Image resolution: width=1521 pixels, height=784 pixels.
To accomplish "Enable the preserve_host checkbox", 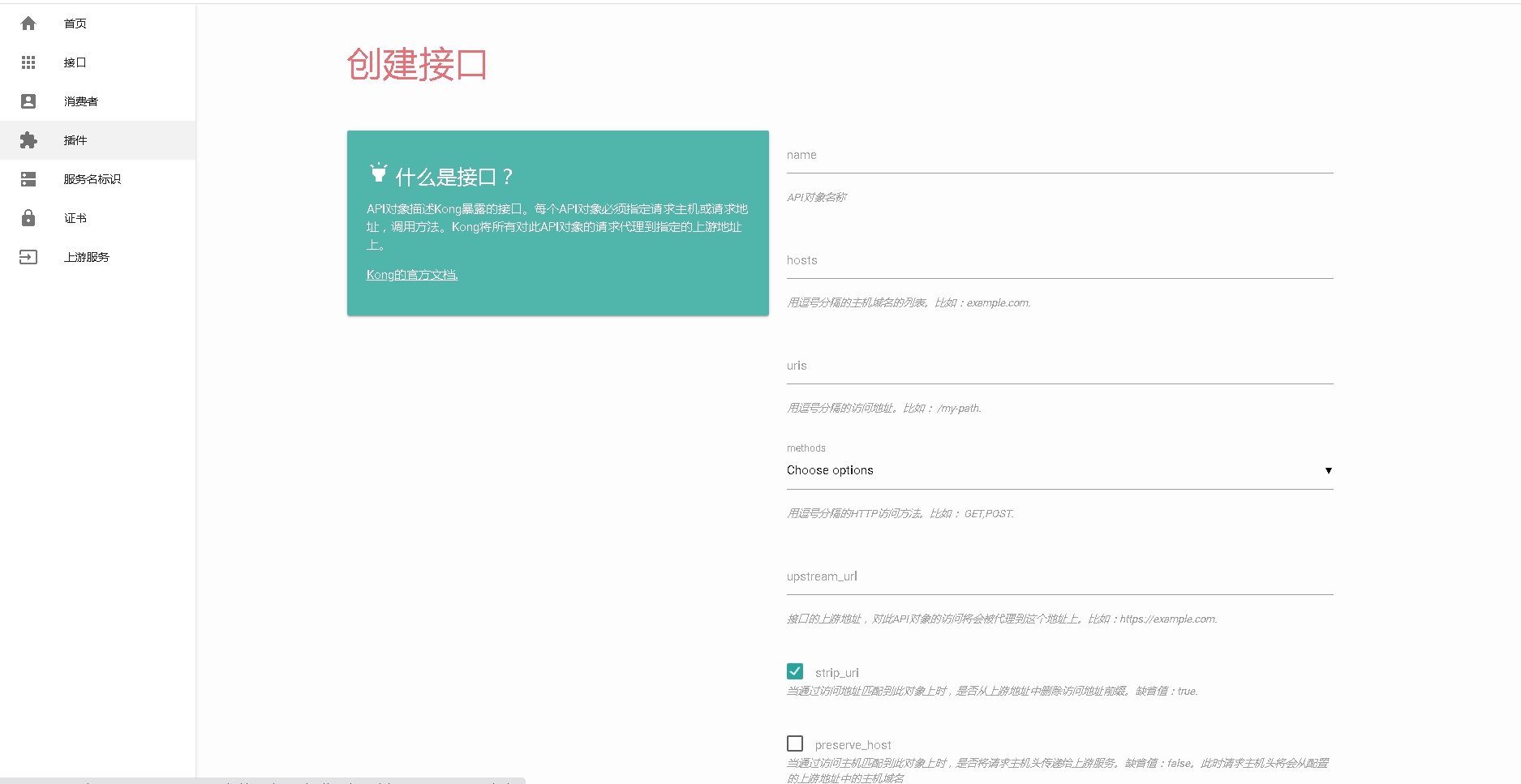I will (x=795, y=743).
